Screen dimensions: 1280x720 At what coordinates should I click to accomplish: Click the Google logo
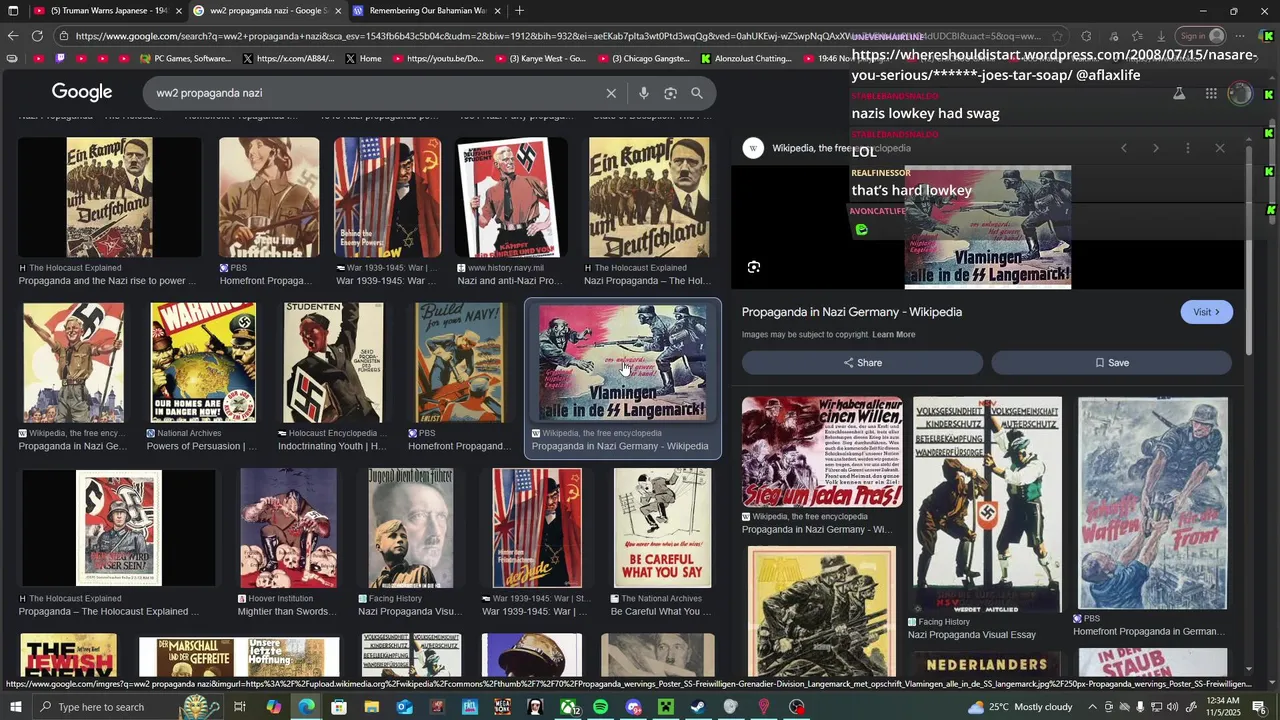[82, 92]
